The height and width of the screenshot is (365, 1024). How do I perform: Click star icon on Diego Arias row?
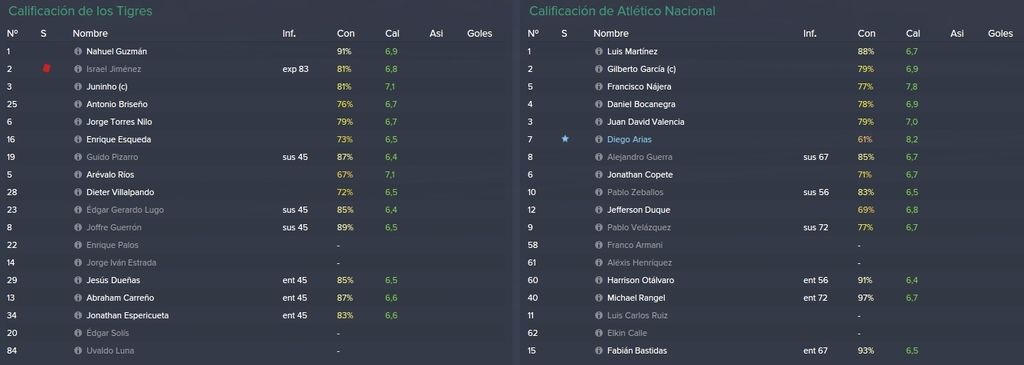565,139
